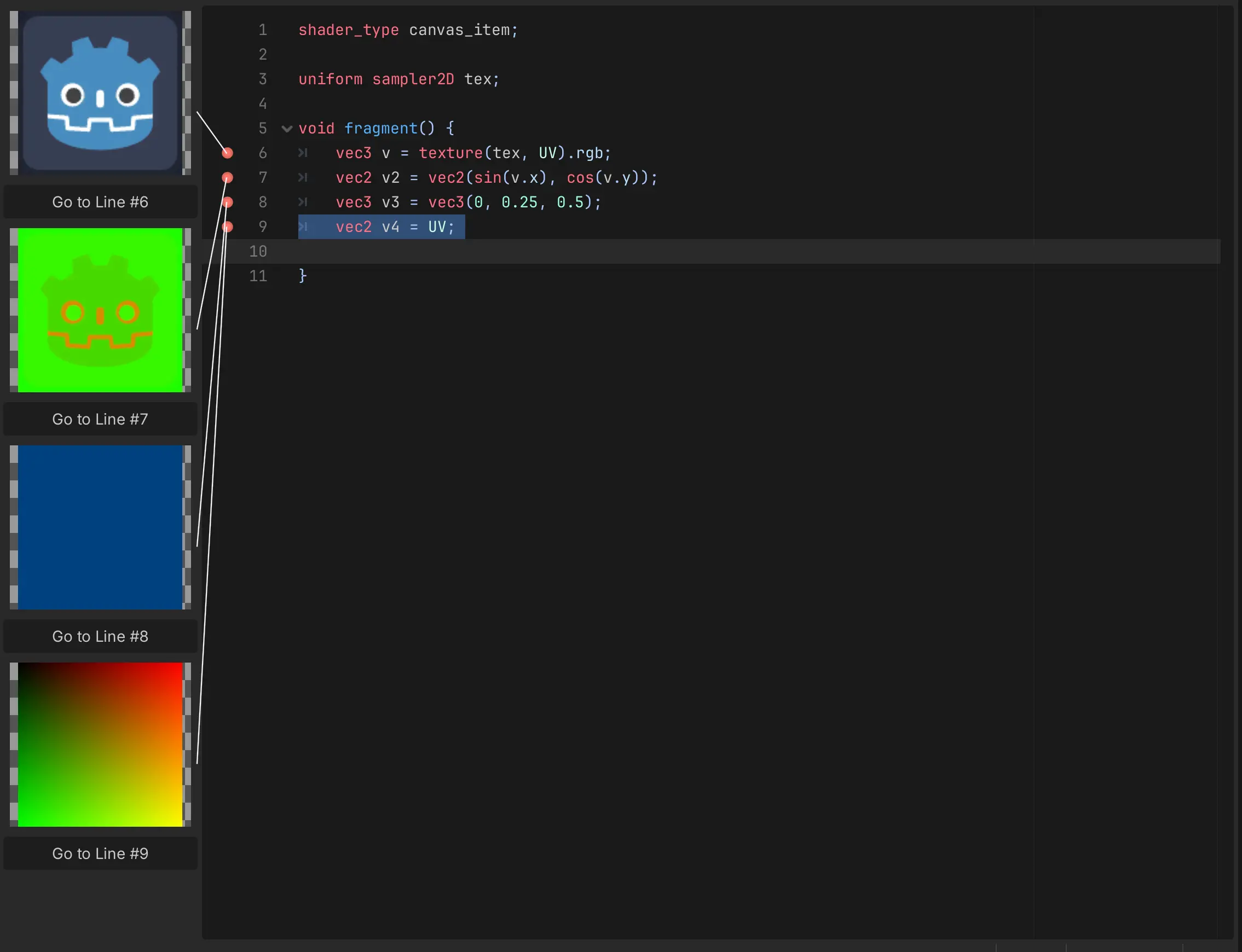Click the Go to Line #7 button

pos(100,419)
